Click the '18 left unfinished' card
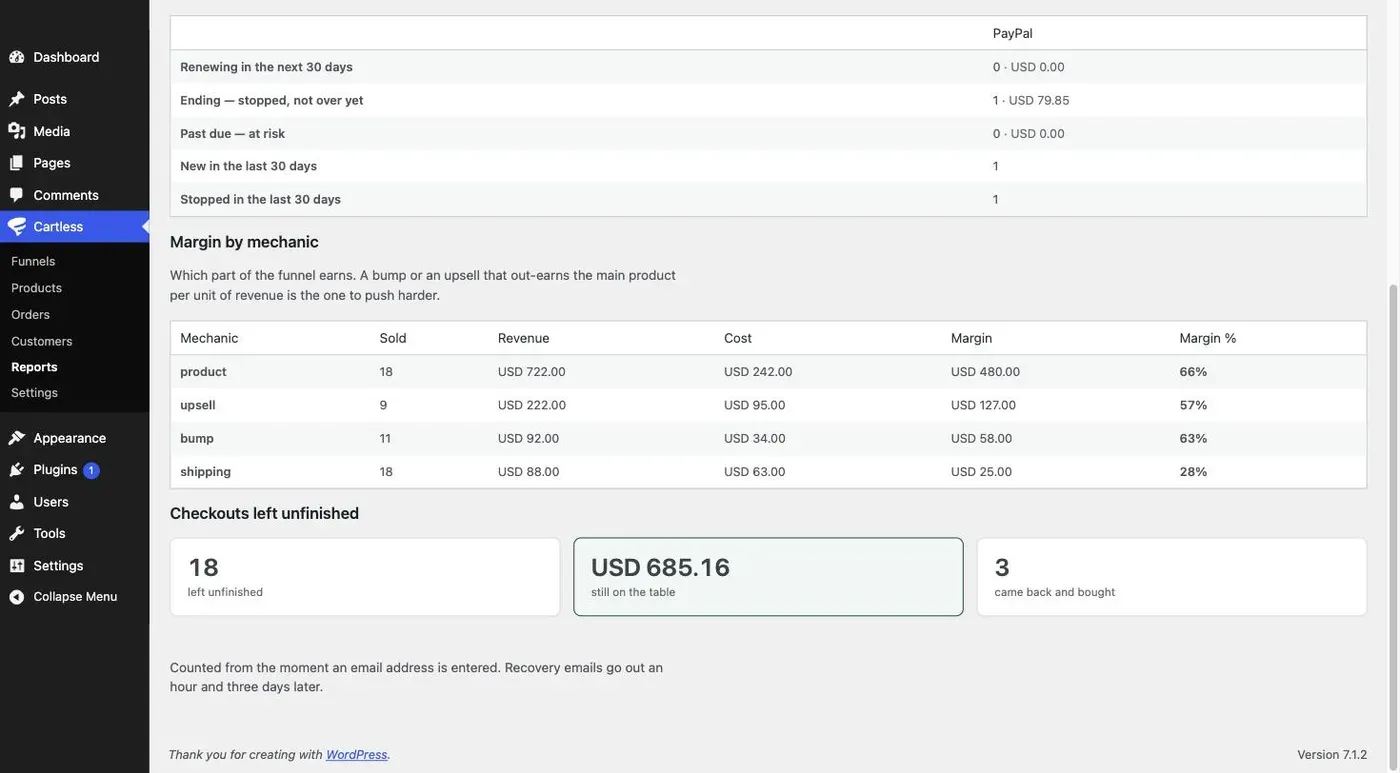The width and height of the screenshot is (1400, 773). 365,577
